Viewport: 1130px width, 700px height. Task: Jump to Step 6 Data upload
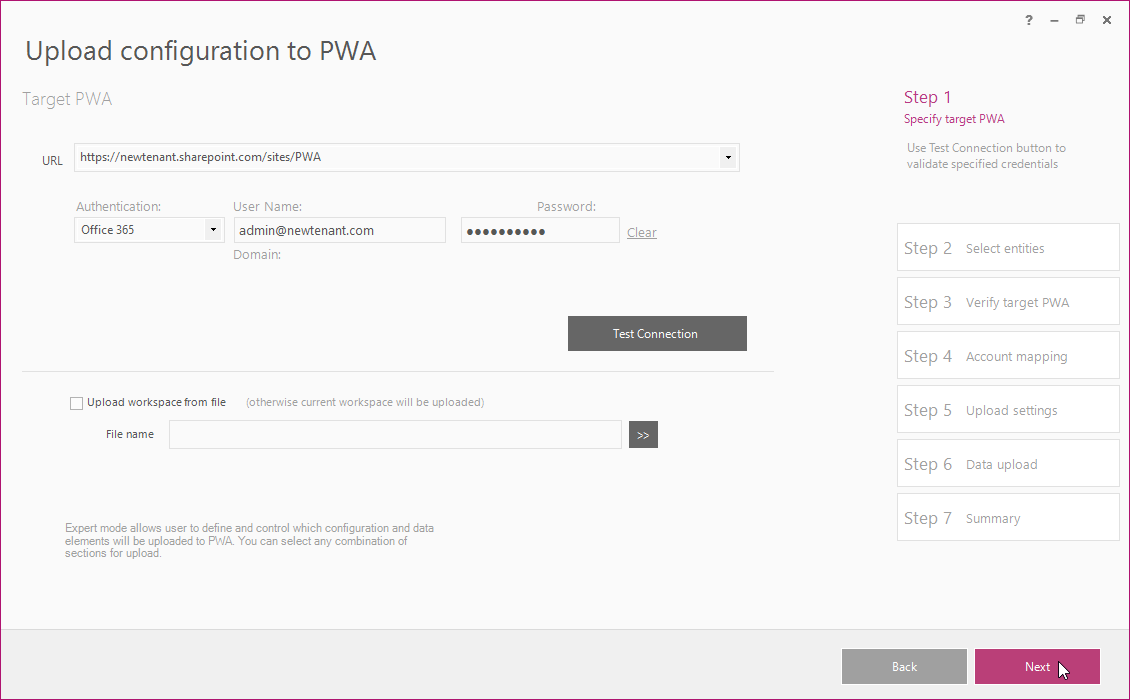pyautogui.click(x=1007, y=464)
